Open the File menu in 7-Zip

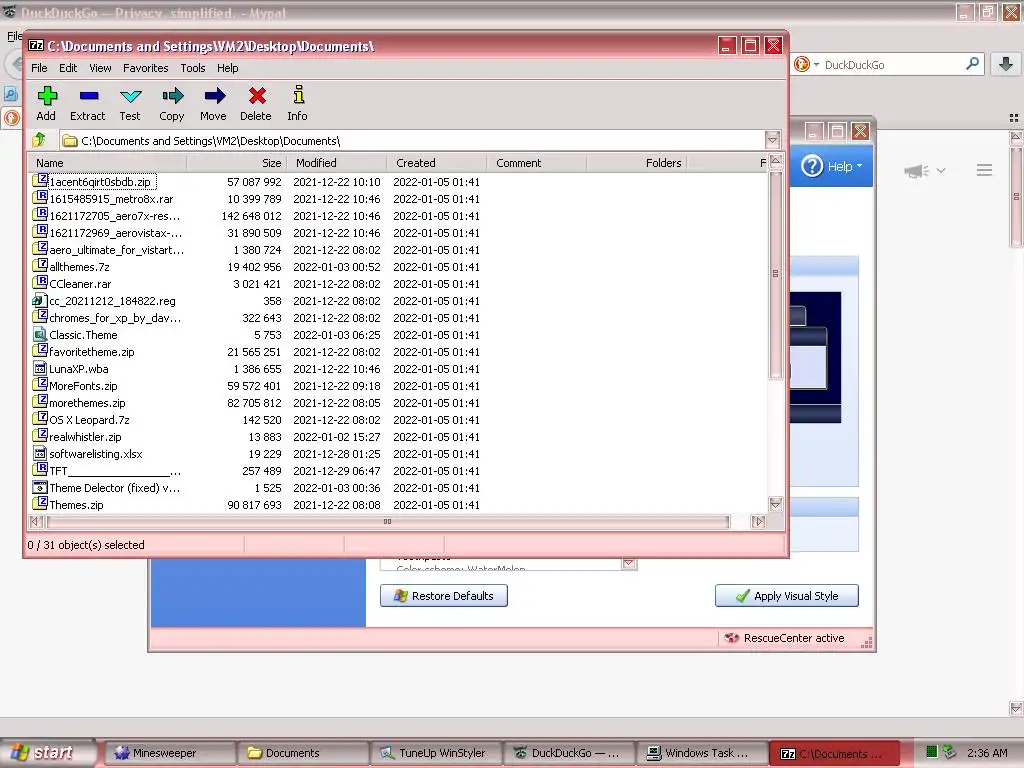39,68
